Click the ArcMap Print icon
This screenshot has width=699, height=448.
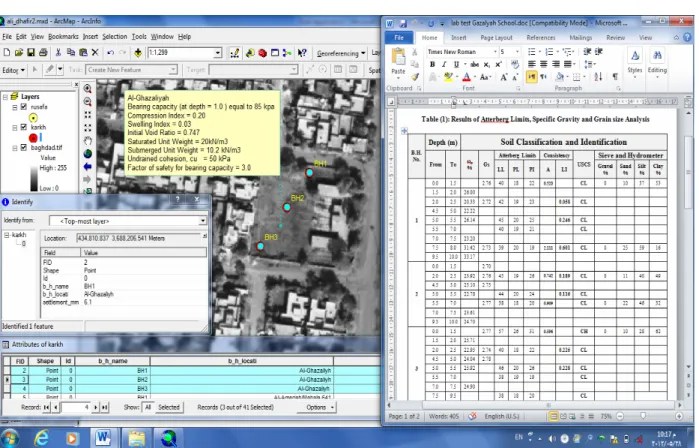click(43, 53)
